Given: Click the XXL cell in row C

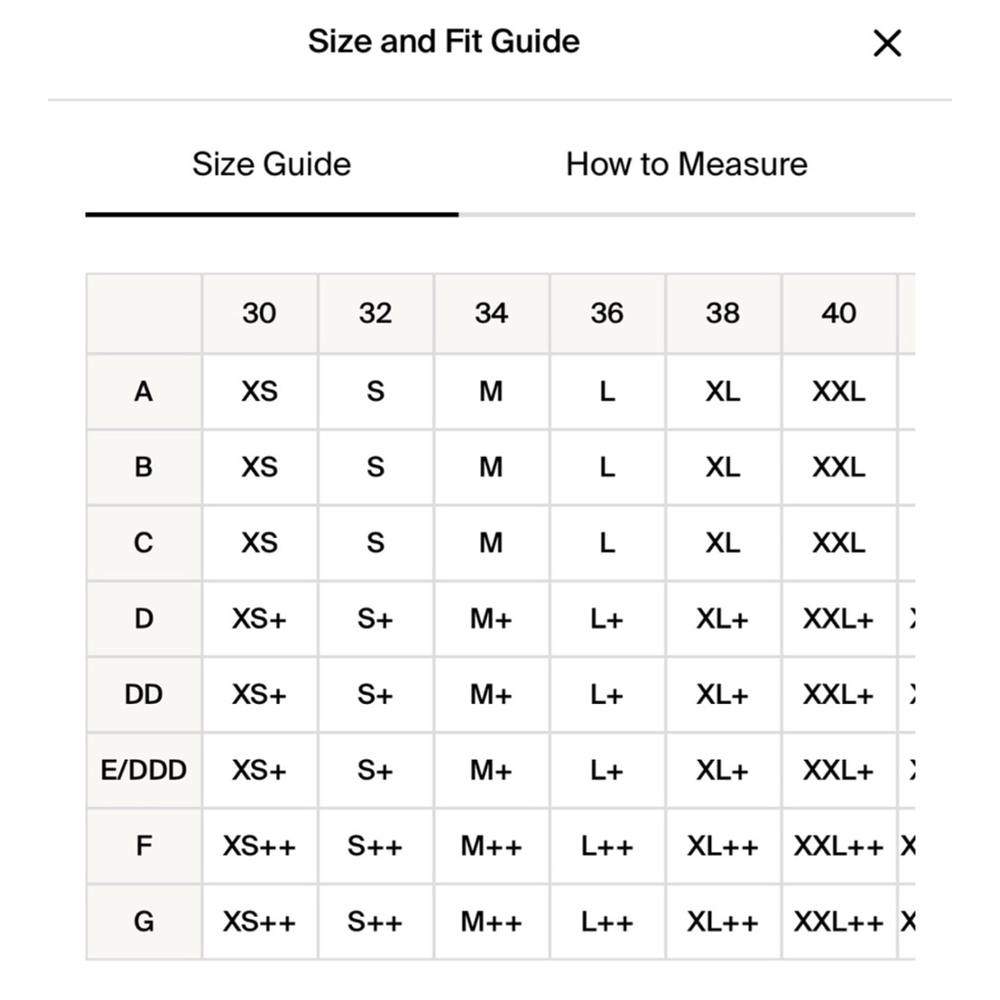Looking at the screenshot, I should click(839, 543).
